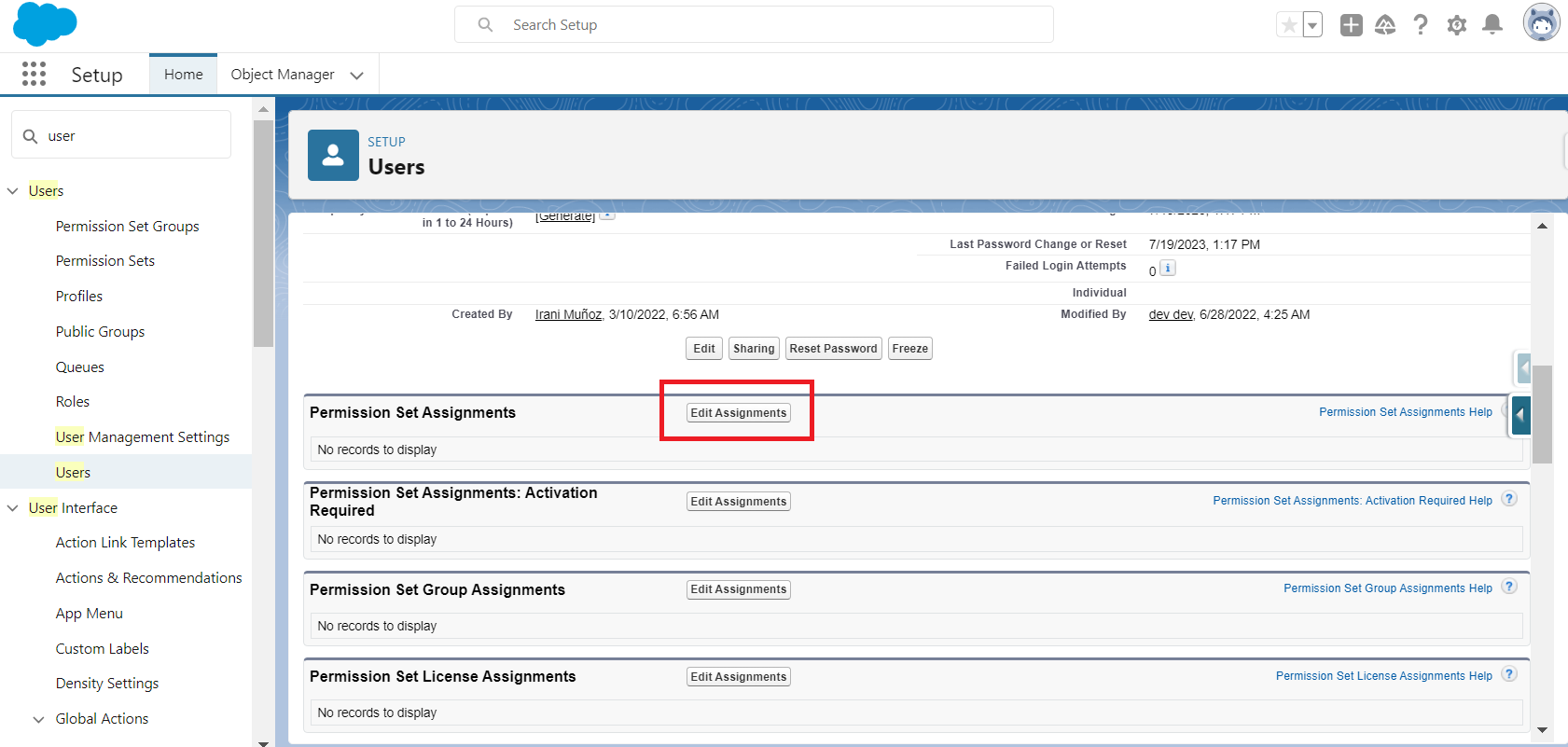Click the sidebar scrollbar down arrow
This screenshot has width=1568, height=747.
coord(263,742)
